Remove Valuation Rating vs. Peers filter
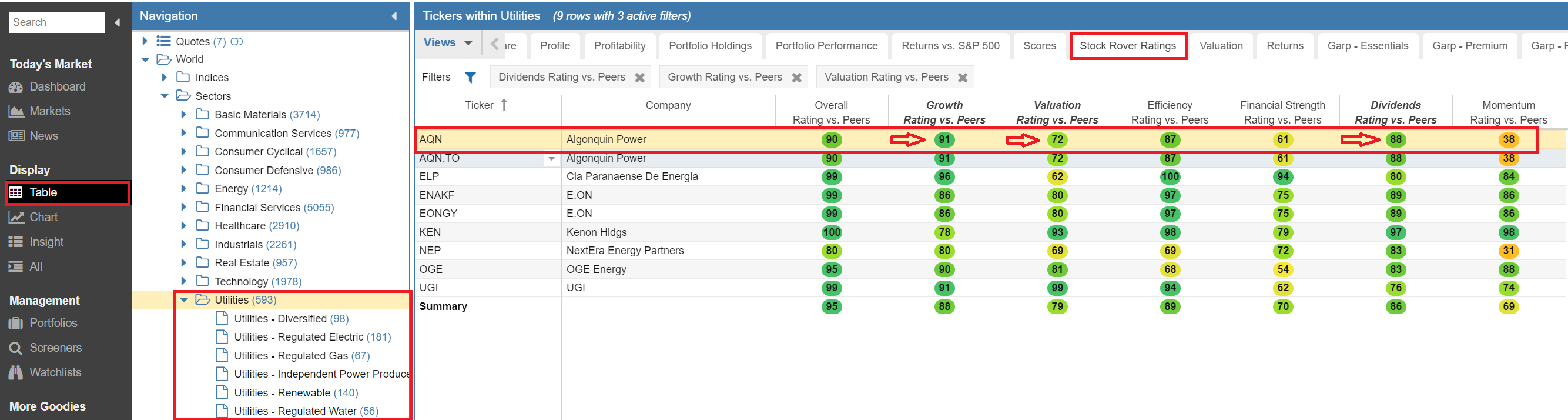The width and height of the screenshot is (1568, 420). [962, 78]
